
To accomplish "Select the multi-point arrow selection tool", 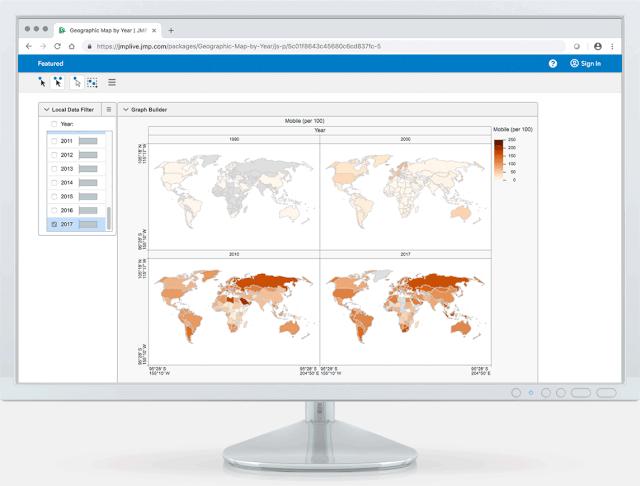I will [x=58, y=82].
